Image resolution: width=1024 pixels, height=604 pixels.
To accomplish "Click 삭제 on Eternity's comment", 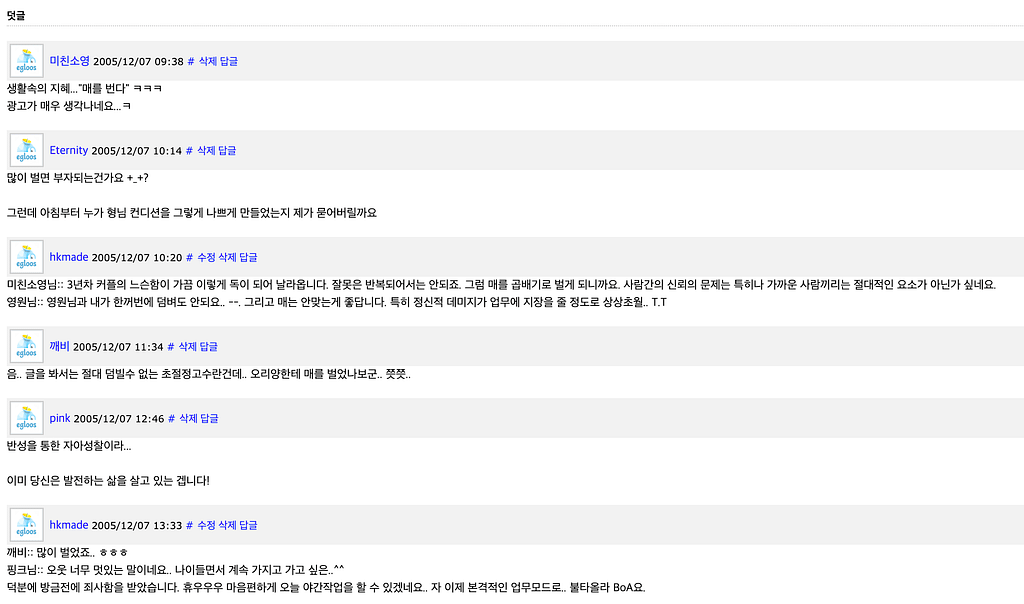I will click(x=206, y=150).
